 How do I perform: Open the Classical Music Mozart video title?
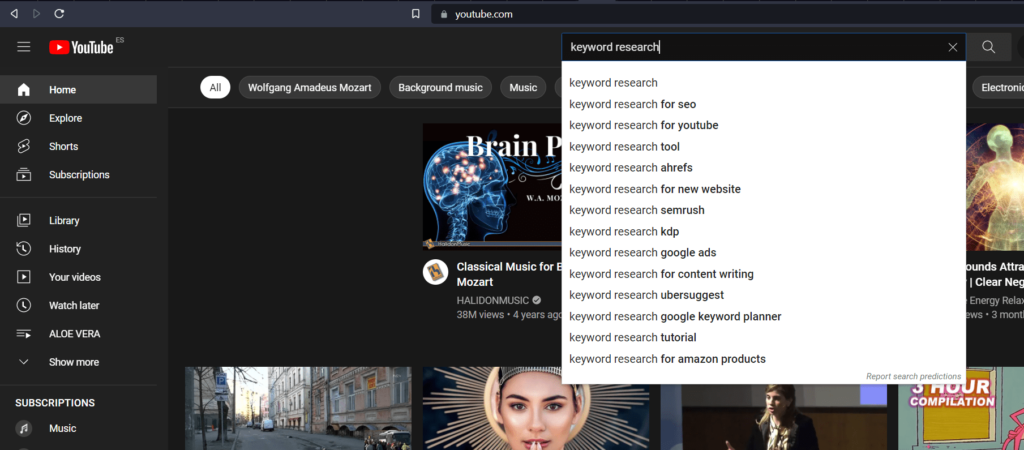pyautogui.click(x=509, y=274)
